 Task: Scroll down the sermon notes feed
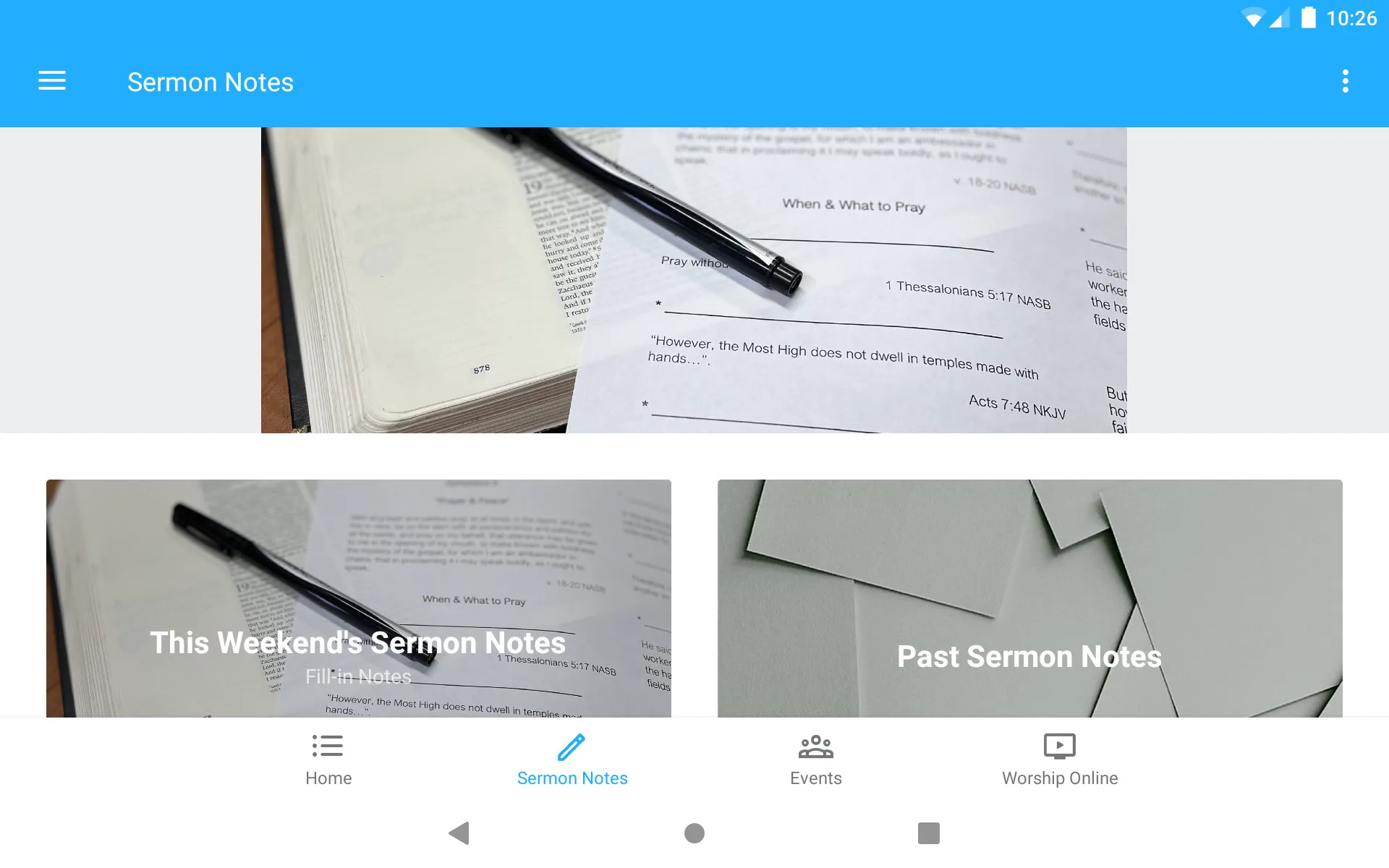(x=694, y=450)
